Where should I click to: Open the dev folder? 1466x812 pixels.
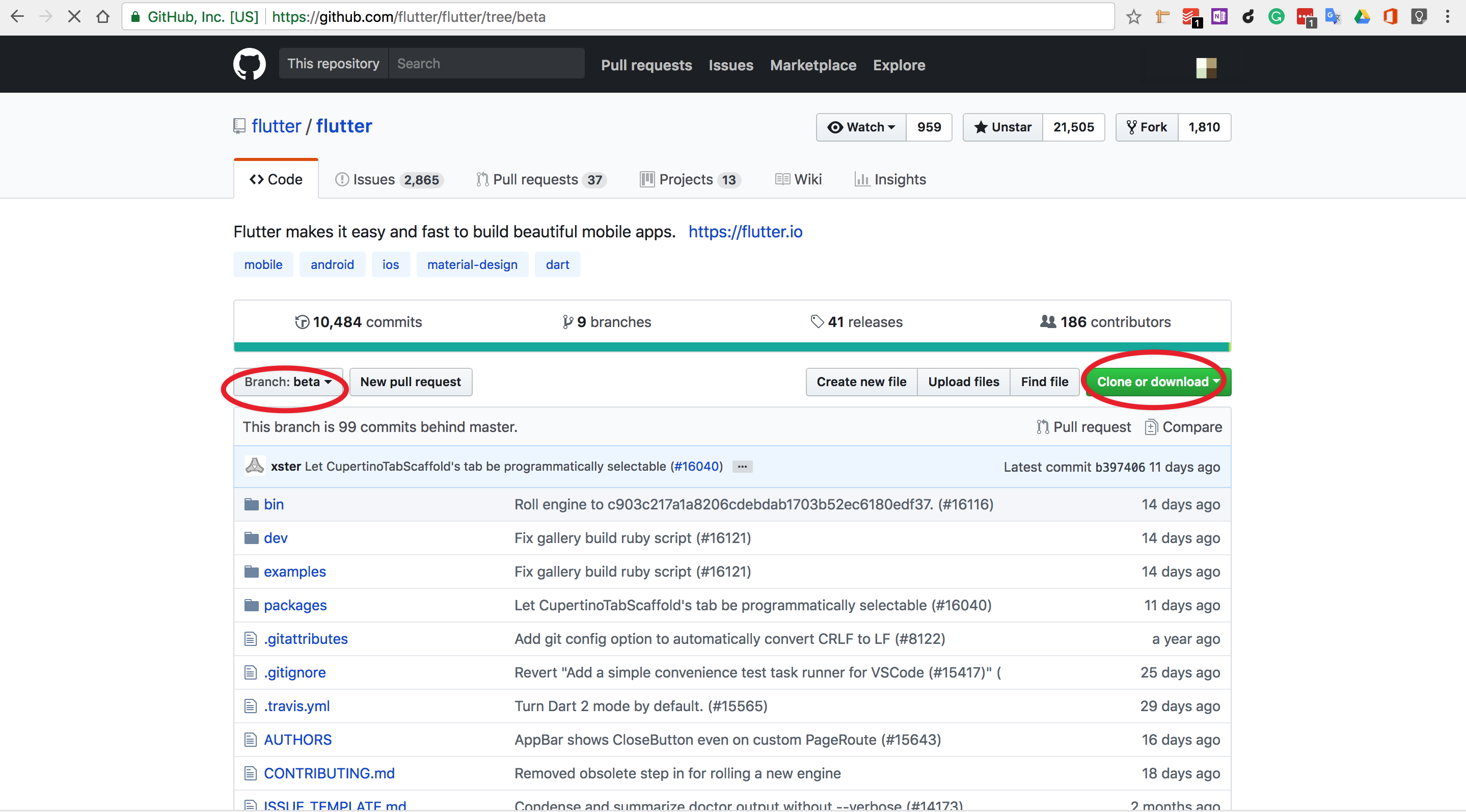point(276,538)
